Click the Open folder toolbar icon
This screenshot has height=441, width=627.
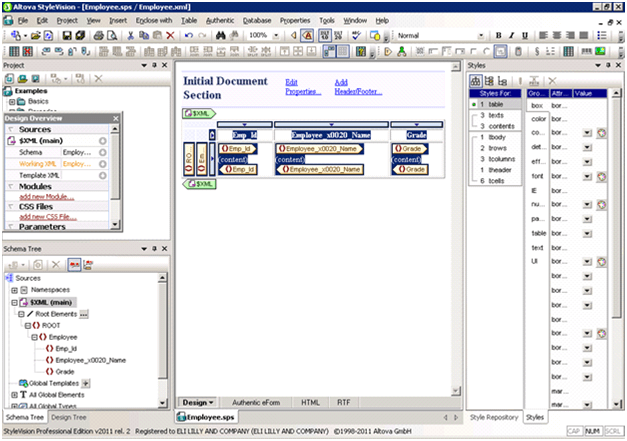tap(36, 36)
